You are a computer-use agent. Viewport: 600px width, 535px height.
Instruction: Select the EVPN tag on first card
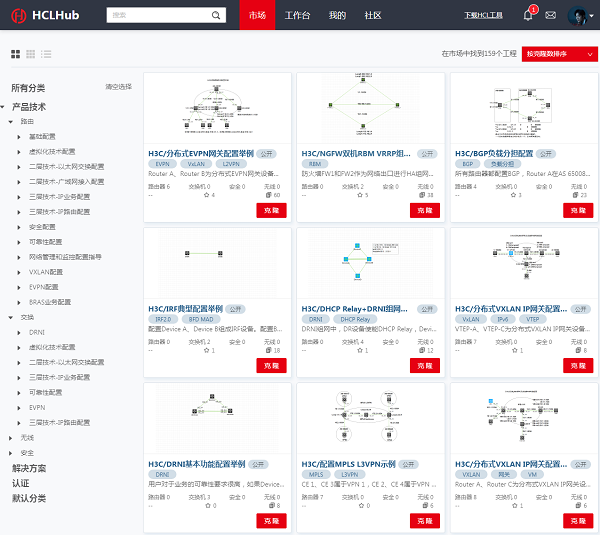tap(163, 163)
